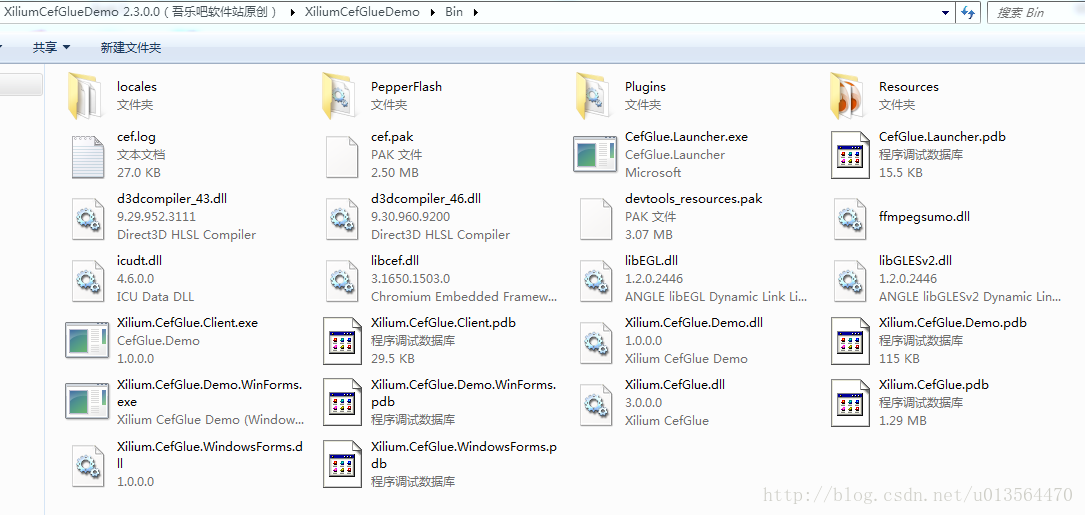Expand arrow after XiliumCefGlueDemo breadcrumb
This screenshot has height=515, width=1085.
point(432,12)
